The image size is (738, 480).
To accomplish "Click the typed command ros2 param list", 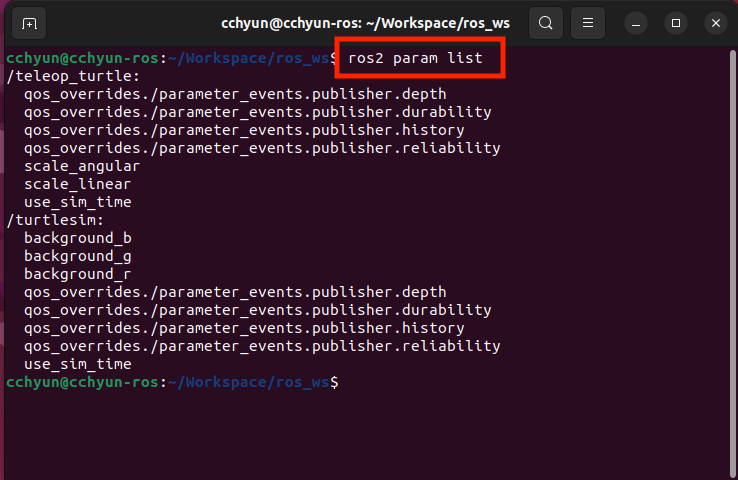I will (416, 58).
